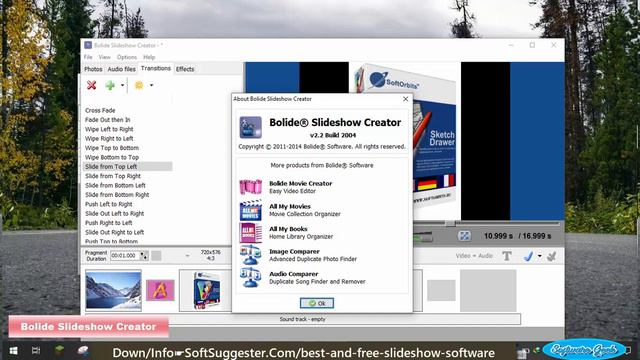Expand the arrow next to yellow icon
The width and height of the screenshot is (640, 360).
pyautogui.click(x=151, y=85)
